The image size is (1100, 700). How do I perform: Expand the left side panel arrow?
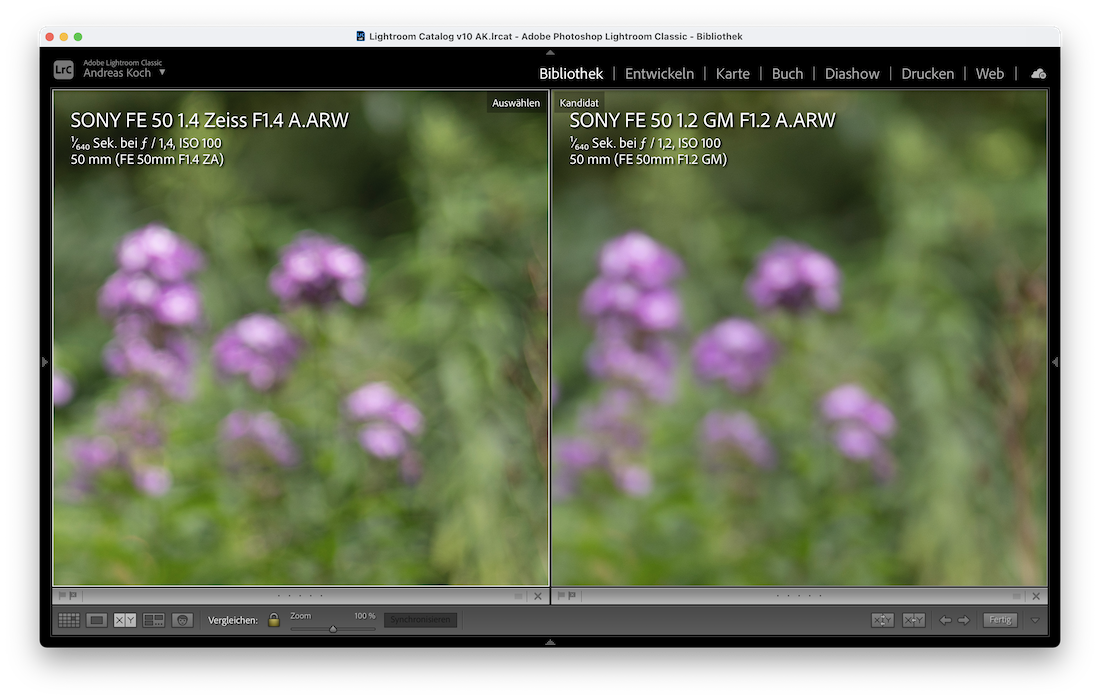coord(45,363)
